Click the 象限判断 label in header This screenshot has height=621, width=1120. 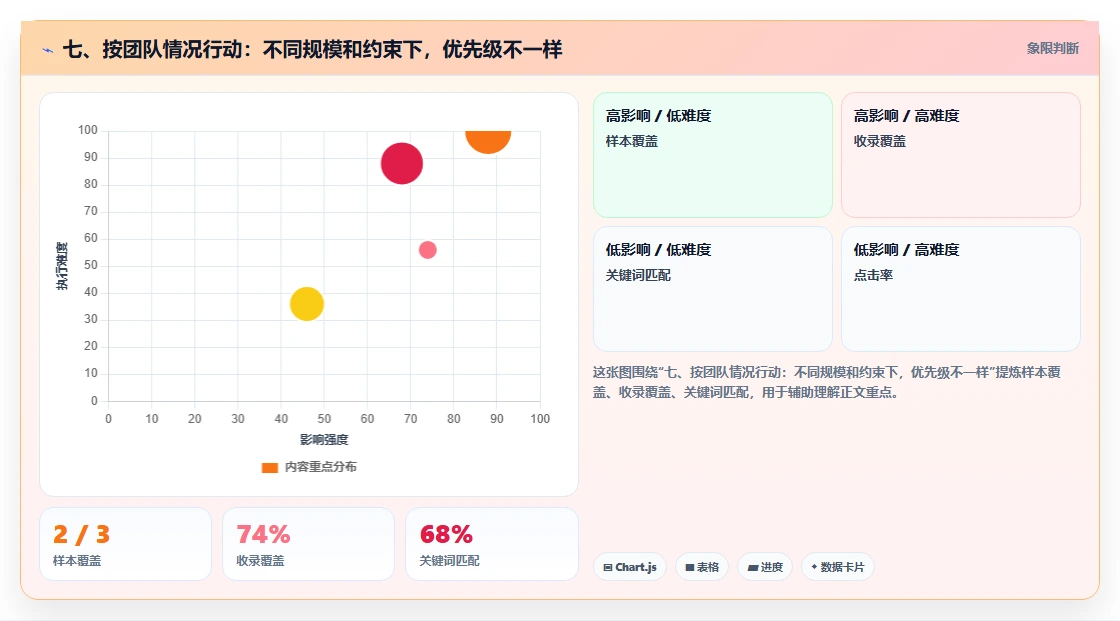point(1052,49)
